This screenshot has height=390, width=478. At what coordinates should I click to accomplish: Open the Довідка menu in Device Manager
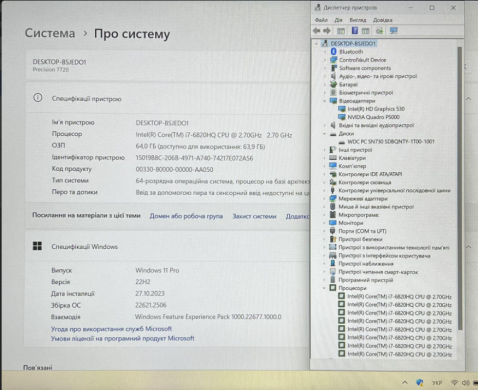click(x=383, y=20)
